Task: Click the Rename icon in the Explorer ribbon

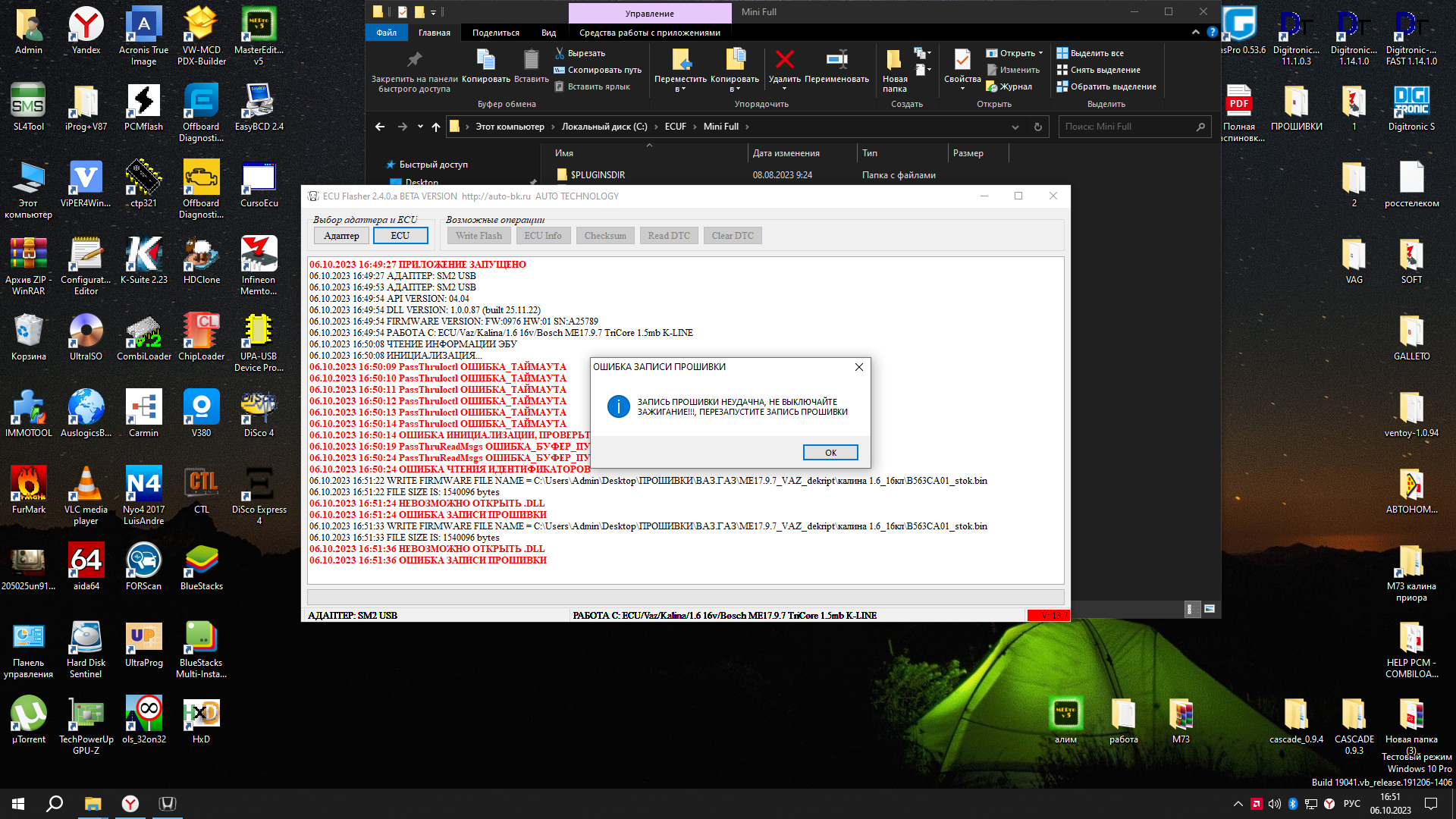Action: click(836, 60)
